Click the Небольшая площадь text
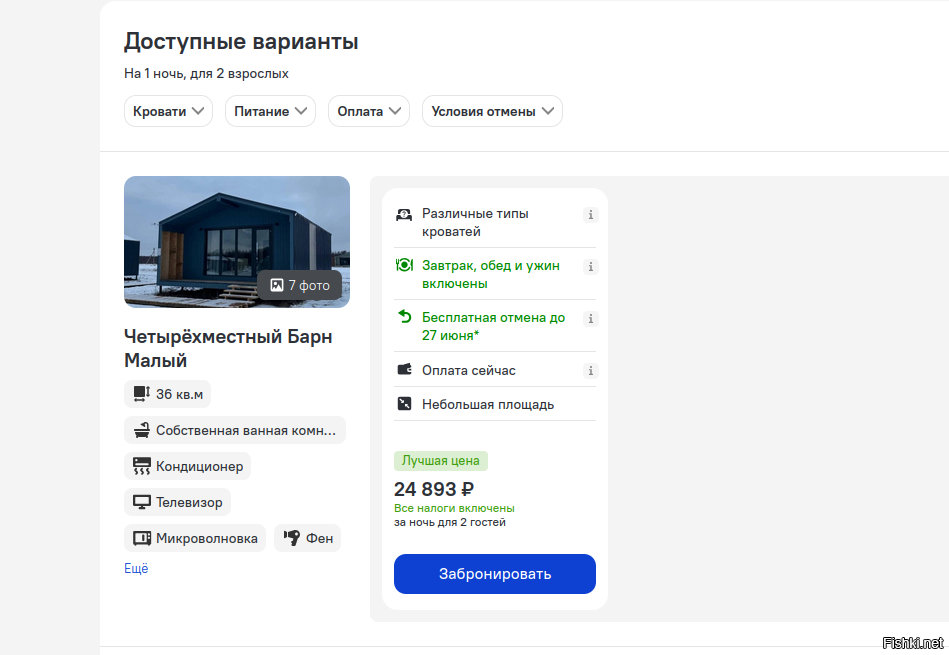The height and width of the screenshot is (655, 949). [x=488, y=404]
